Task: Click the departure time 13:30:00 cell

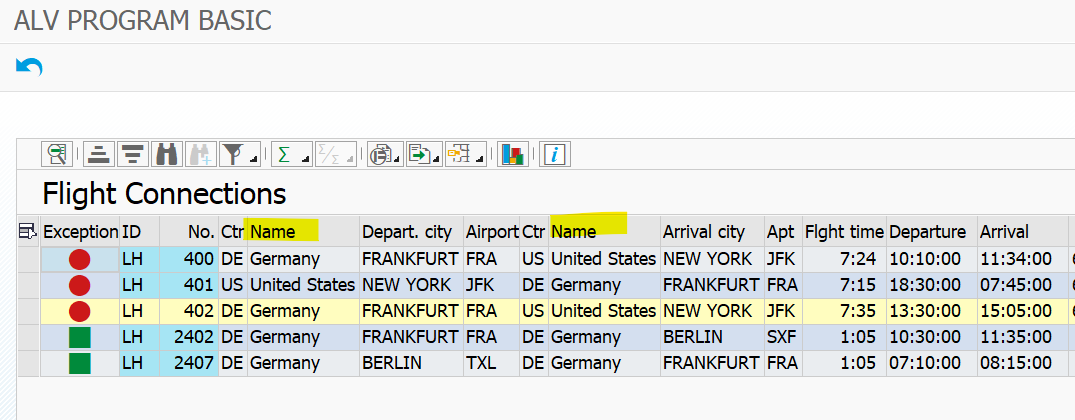Action: 932,311
